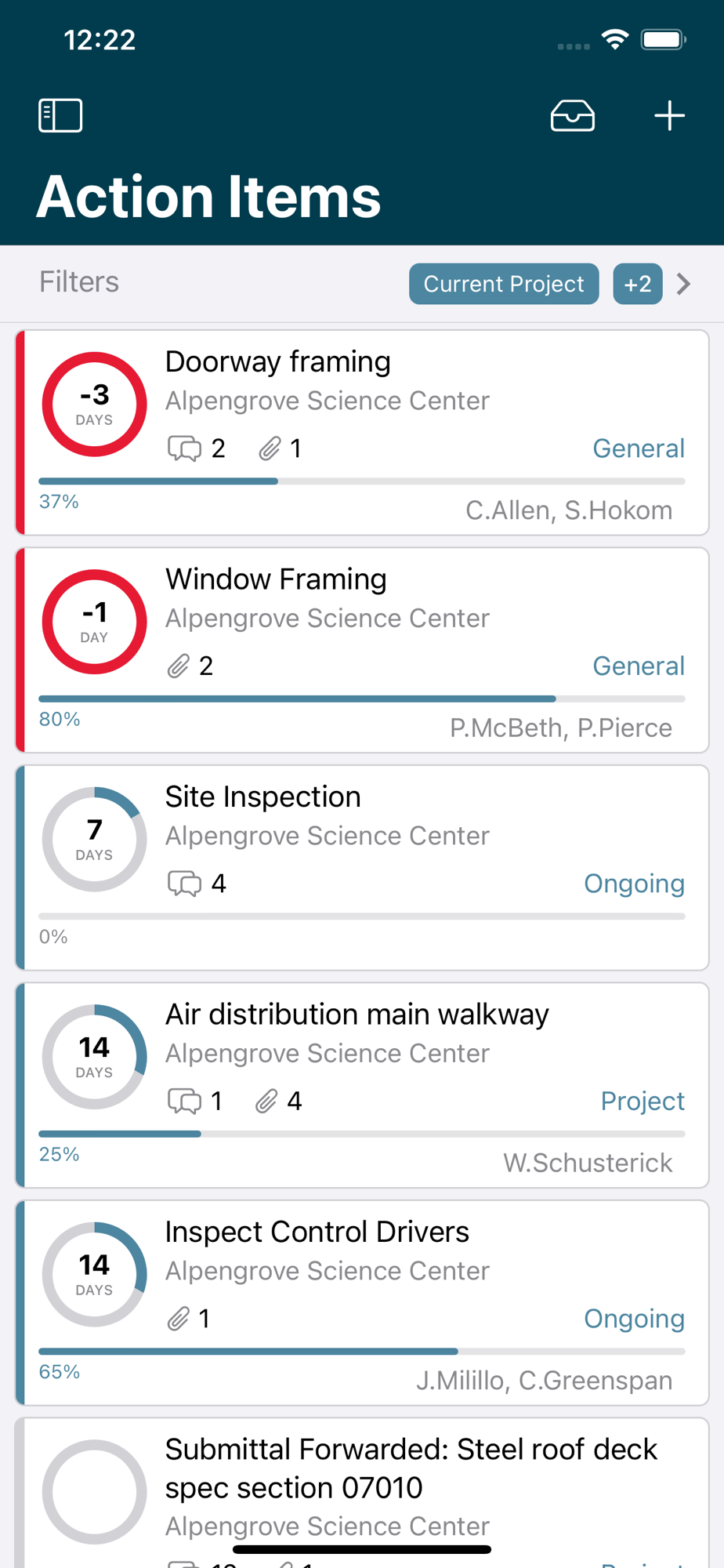This screenshot has height=1568, width=724.
Task: Open the Filters label
Action: click(79, 282)
